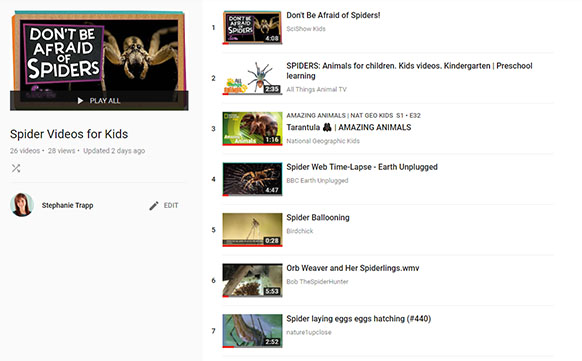Click the PLAY ALL label
582x361 pixels.
105,101
